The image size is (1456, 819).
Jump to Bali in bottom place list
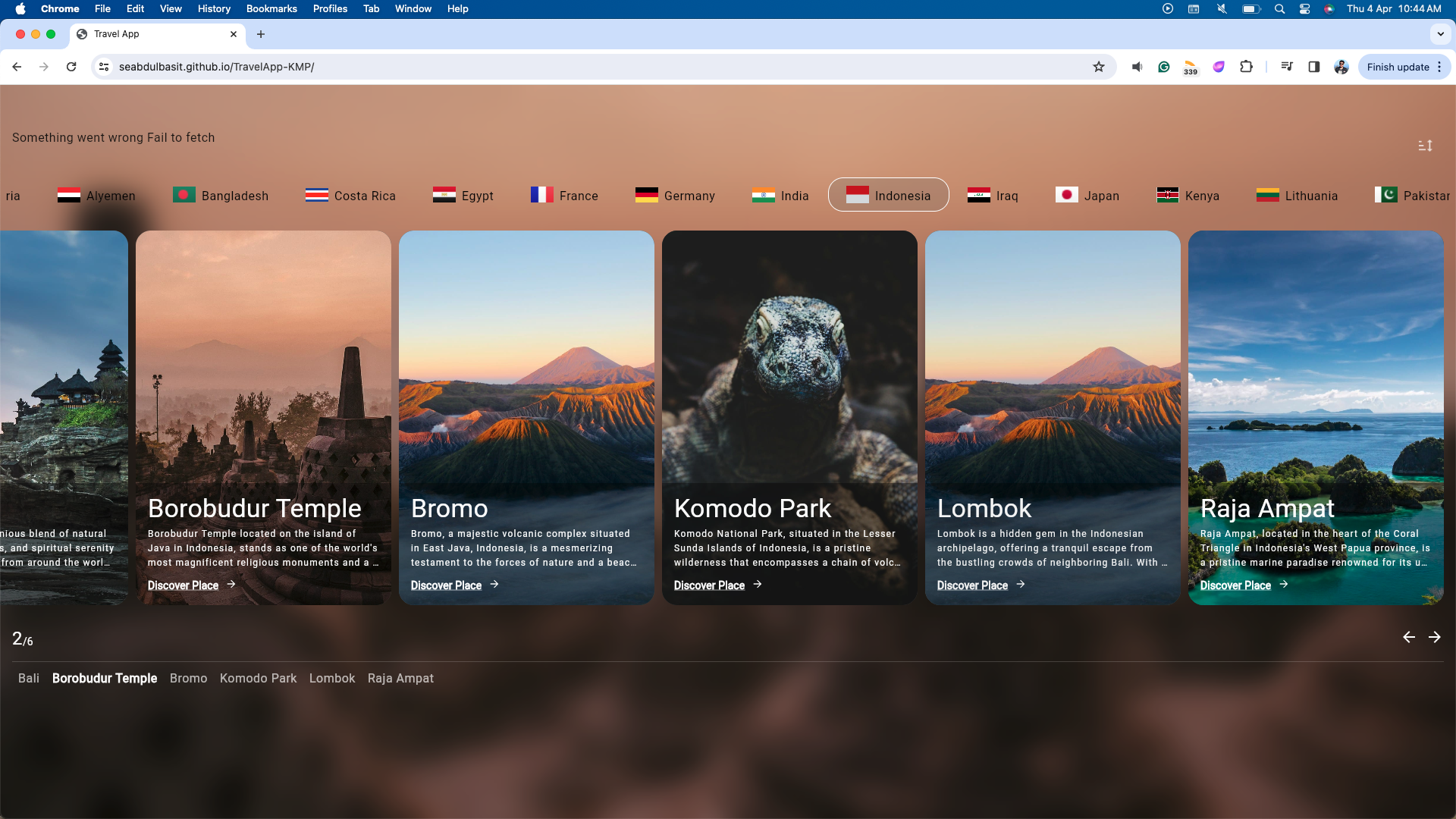(x=29, y=678)
